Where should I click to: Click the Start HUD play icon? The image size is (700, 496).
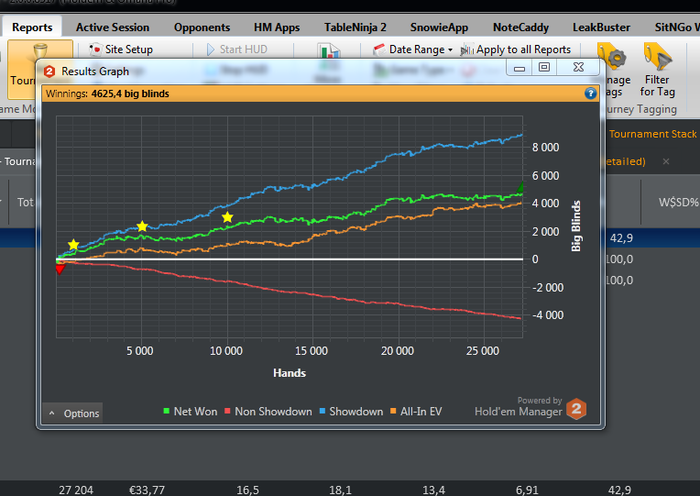coord(210,49)
